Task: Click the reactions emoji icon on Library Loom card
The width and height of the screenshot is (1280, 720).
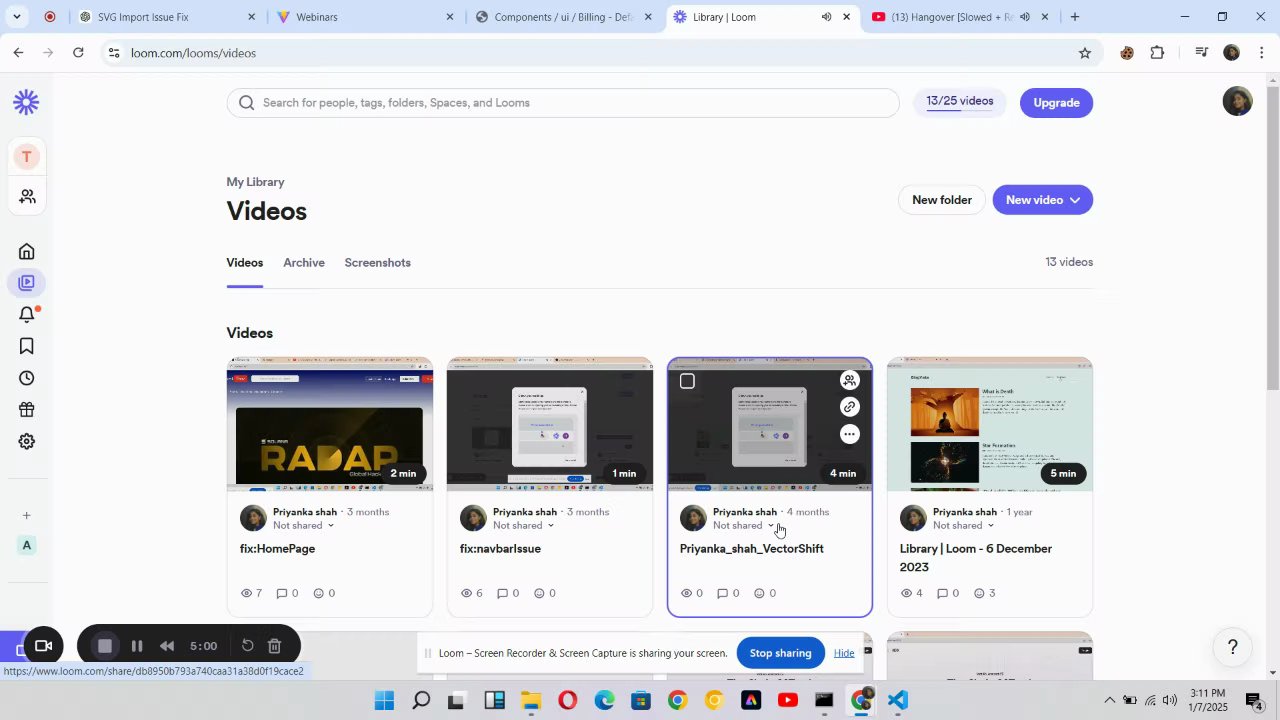Action: [979, 593]
